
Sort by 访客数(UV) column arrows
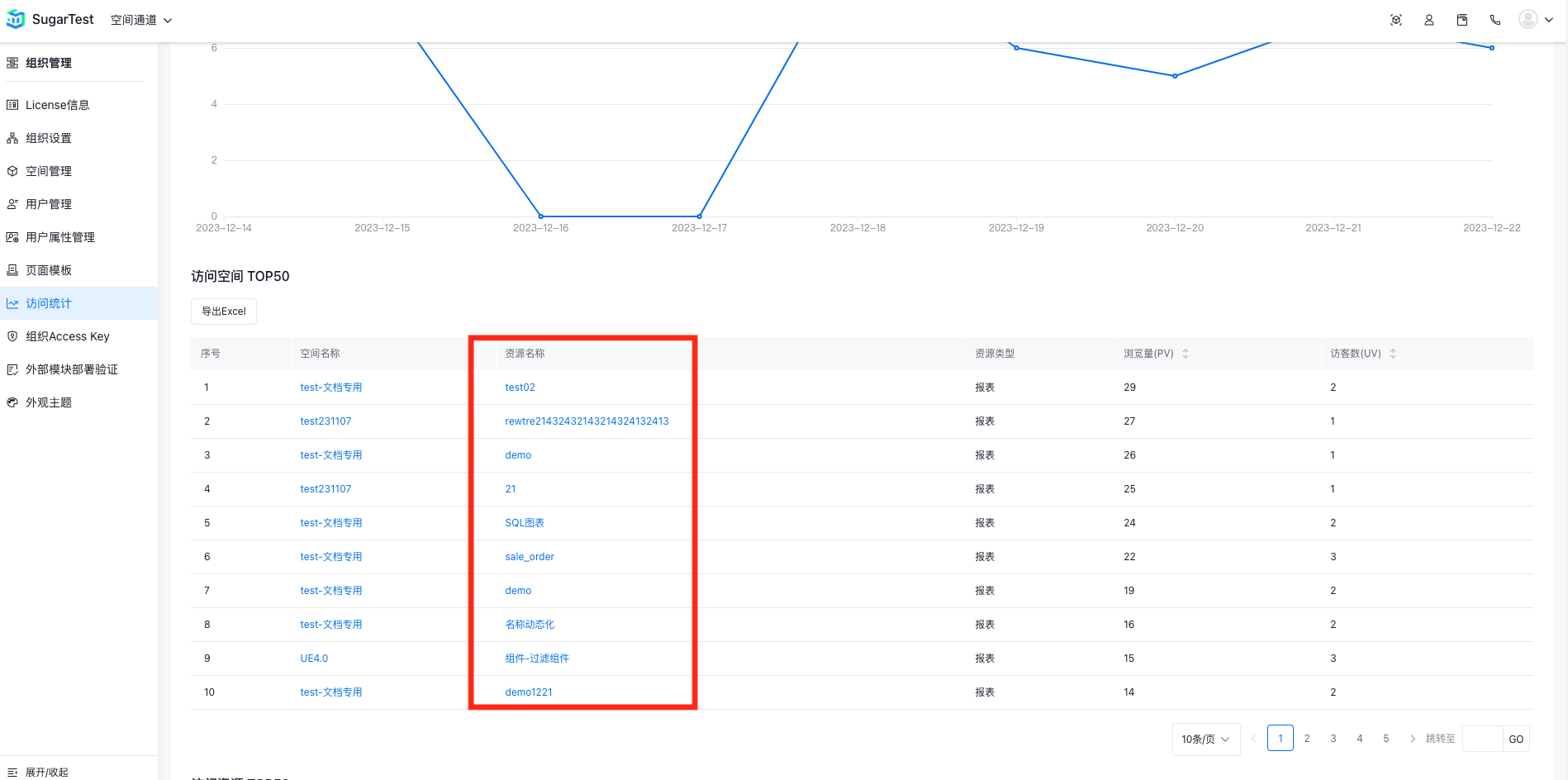coord(1393,354)
